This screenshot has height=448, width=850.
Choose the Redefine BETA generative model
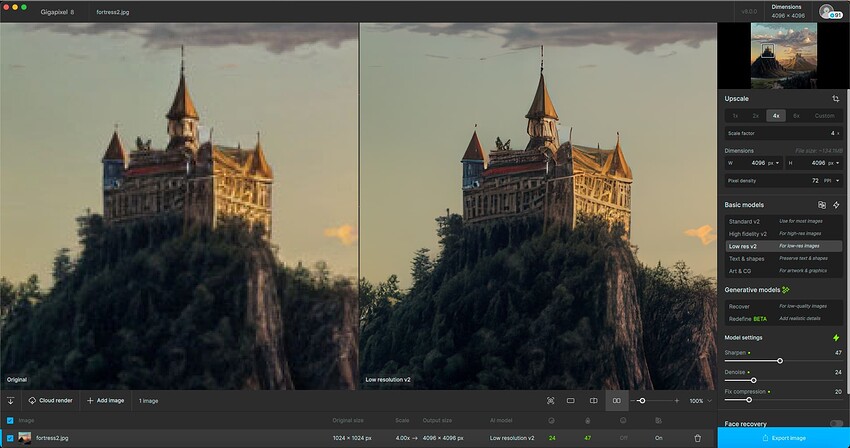784,319
